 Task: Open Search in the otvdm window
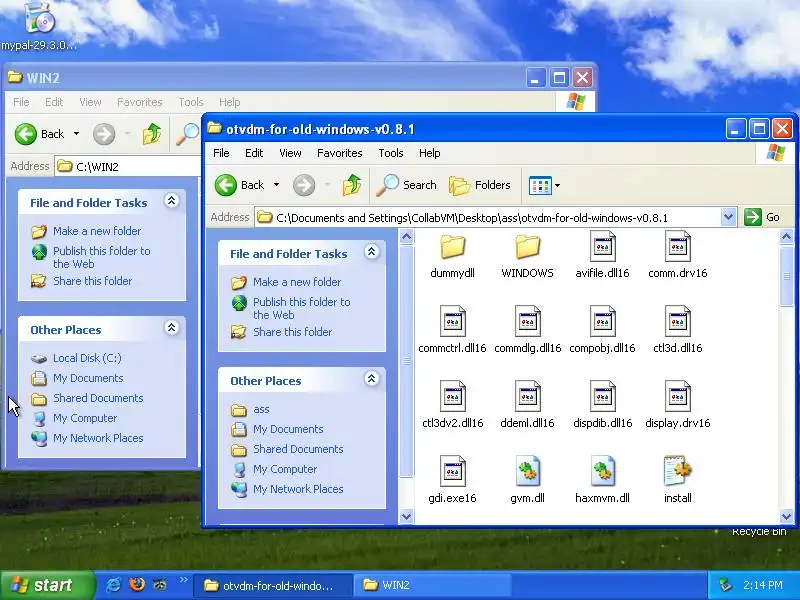(x=407, y=185)
